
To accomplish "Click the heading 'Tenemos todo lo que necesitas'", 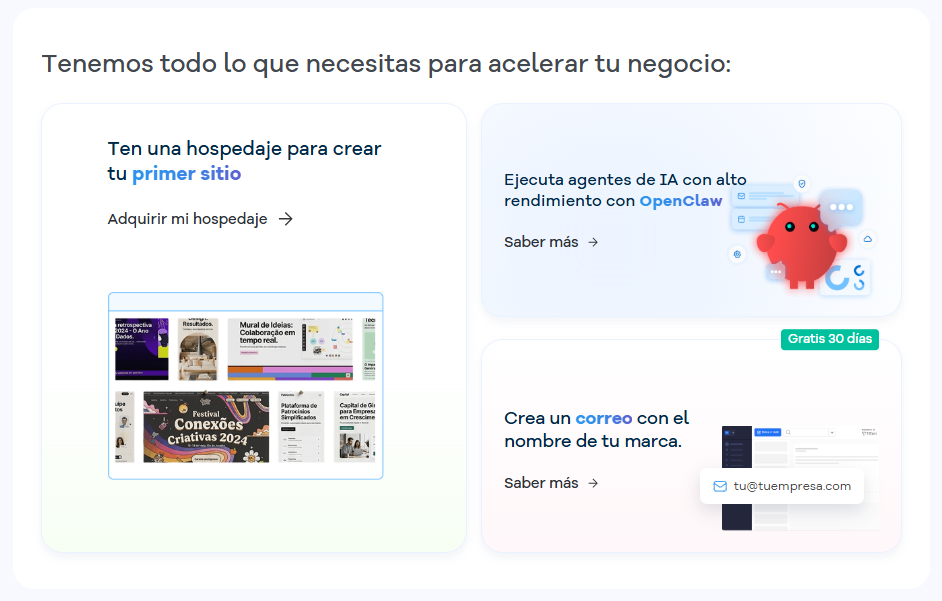I will click(x=386, y=64).
